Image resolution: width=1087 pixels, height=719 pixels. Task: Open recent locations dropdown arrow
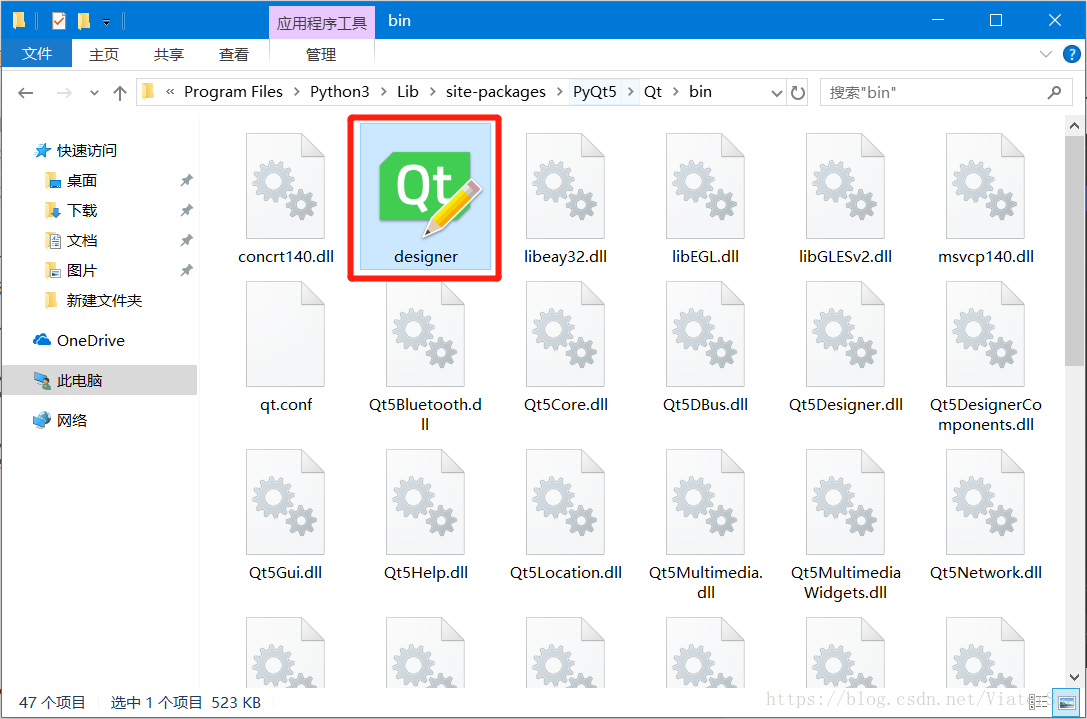(94, 92)
